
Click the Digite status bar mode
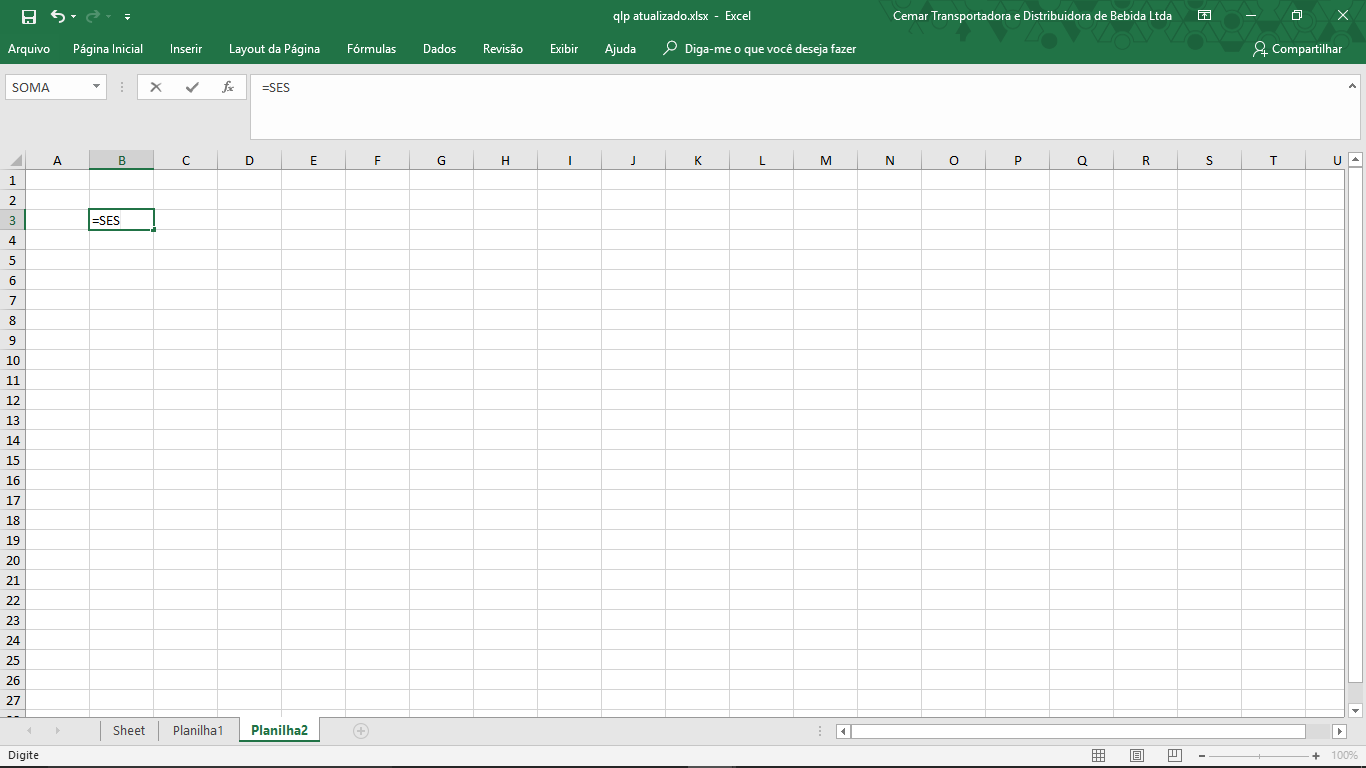pos(24,755)
